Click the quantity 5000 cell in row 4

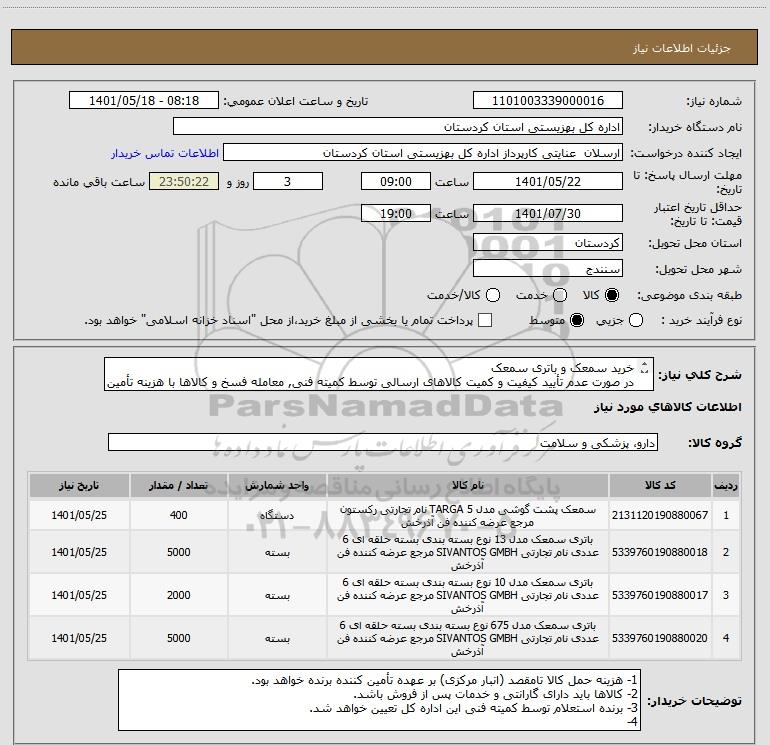pyautogui.click(x=178, y=638)
